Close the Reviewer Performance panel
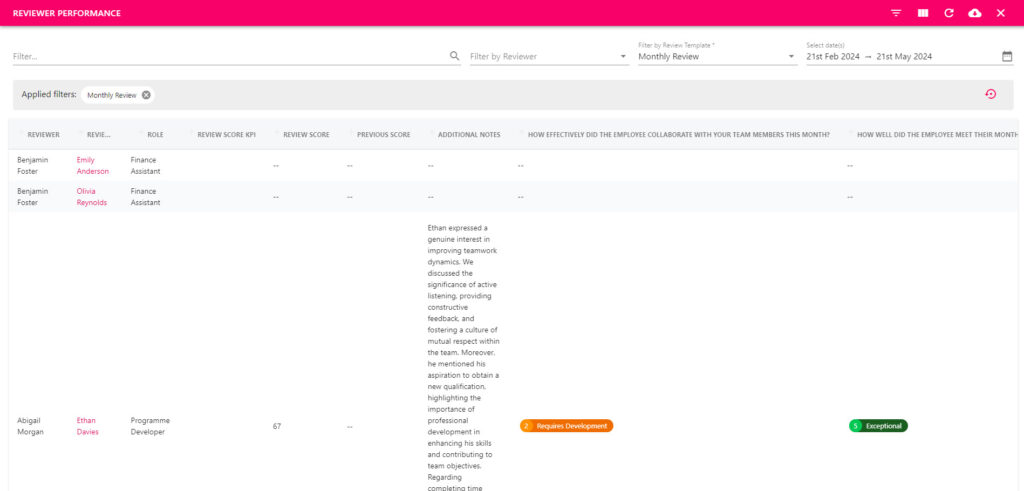Image resolution: width=1024 pixels, height=491 pixels. pos(1000,13)
